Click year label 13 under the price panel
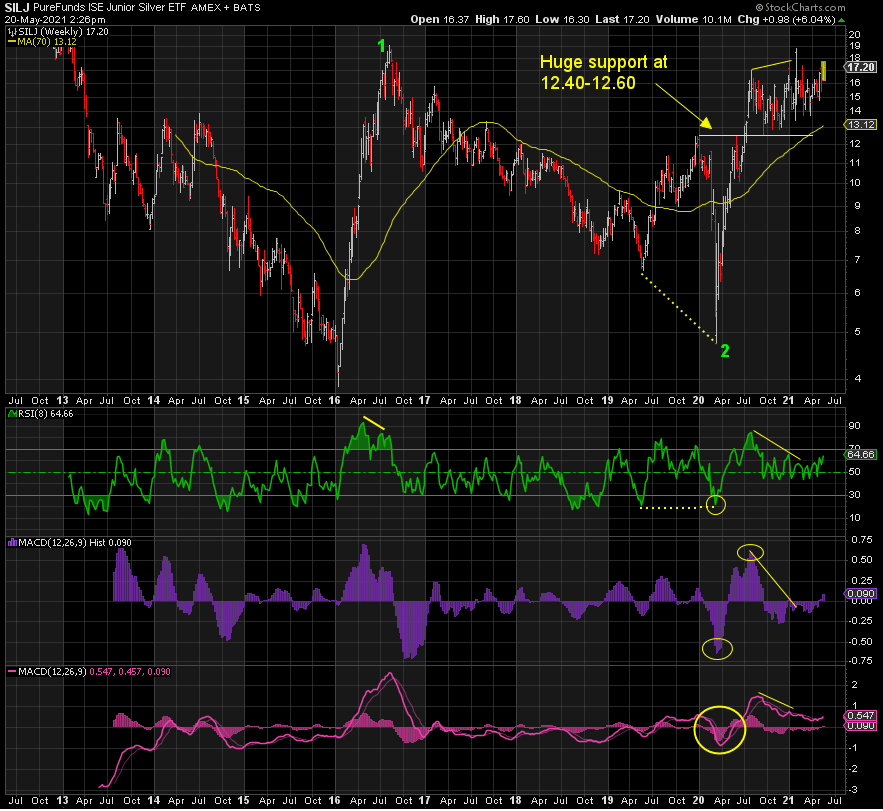Screen dimensions: 883x811 (62, 400)
